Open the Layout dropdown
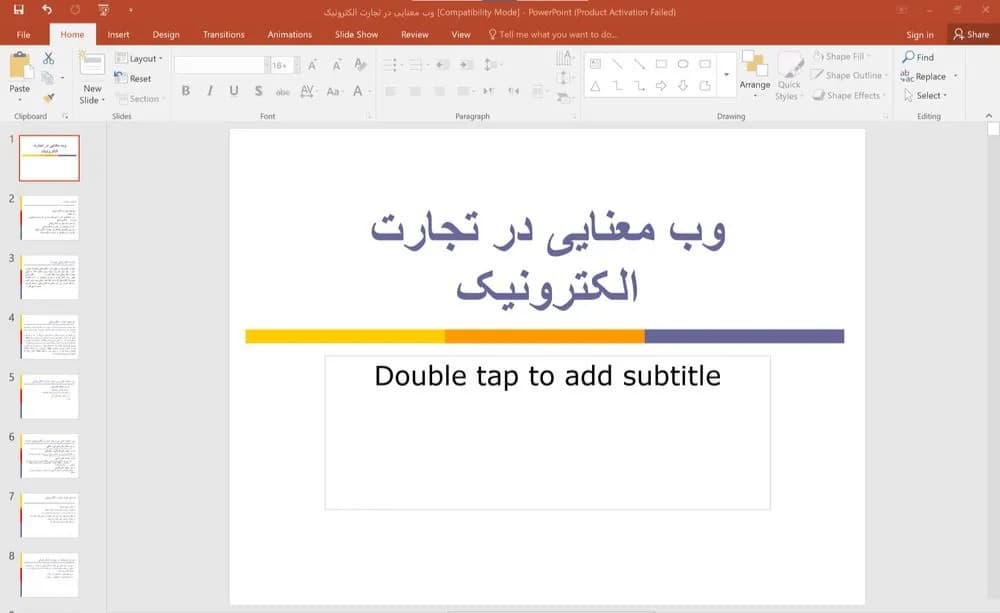 point(139,59)
